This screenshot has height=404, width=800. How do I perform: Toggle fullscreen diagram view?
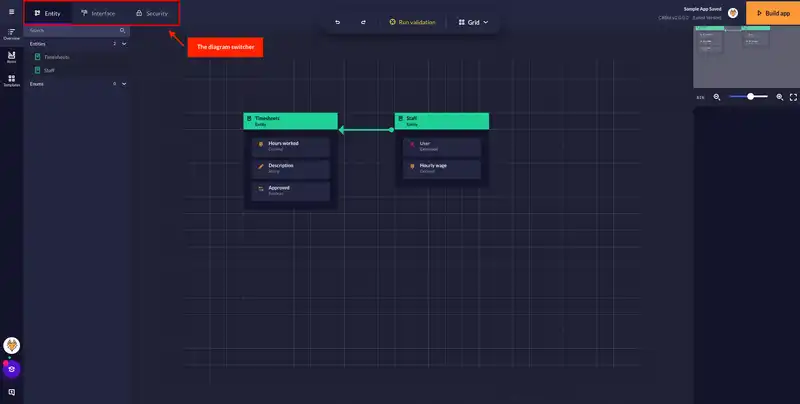(x=793, y=97)
